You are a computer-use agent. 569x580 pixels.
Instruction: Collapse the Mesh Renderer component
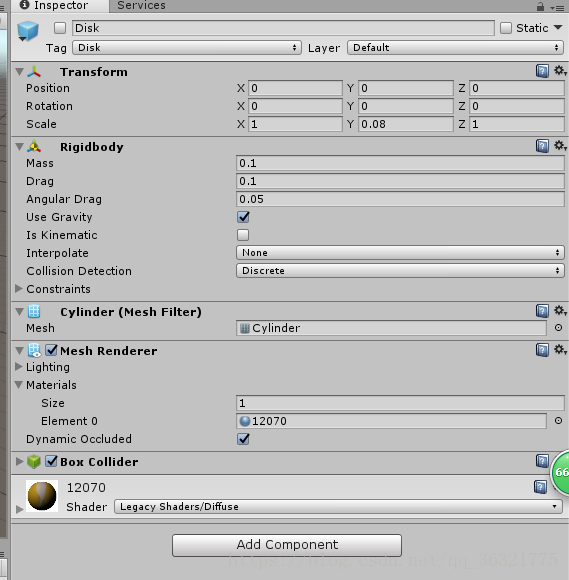pyautogui.click(x=19, y=351)
